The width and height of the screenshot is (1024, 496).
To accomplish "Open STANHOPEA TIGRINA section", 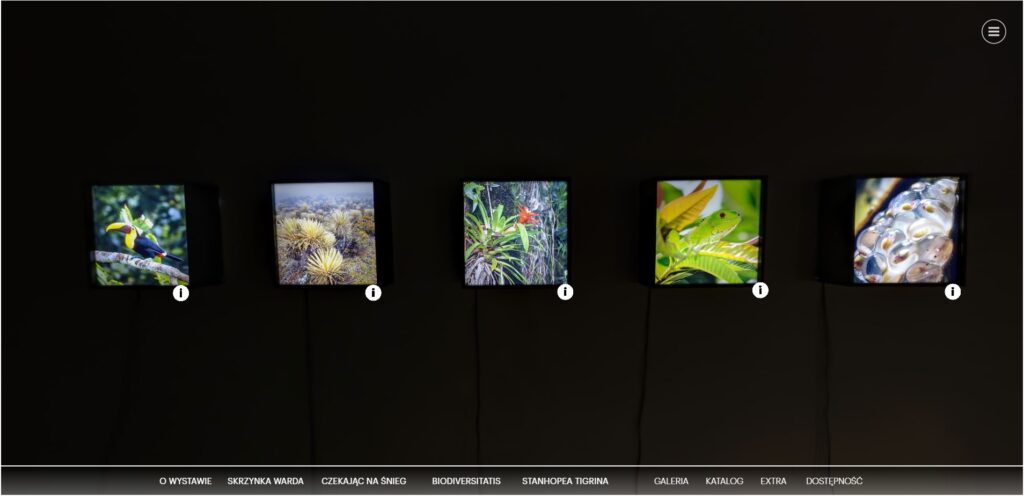I will tap(565, 481).
